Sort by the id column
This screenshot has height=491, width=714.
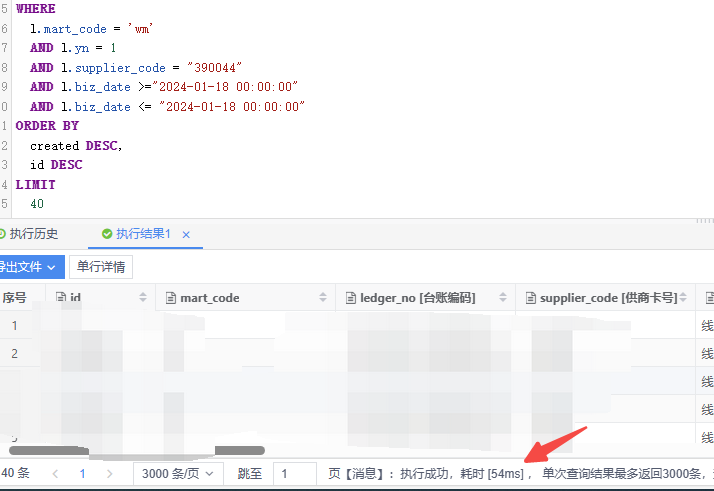143,297
